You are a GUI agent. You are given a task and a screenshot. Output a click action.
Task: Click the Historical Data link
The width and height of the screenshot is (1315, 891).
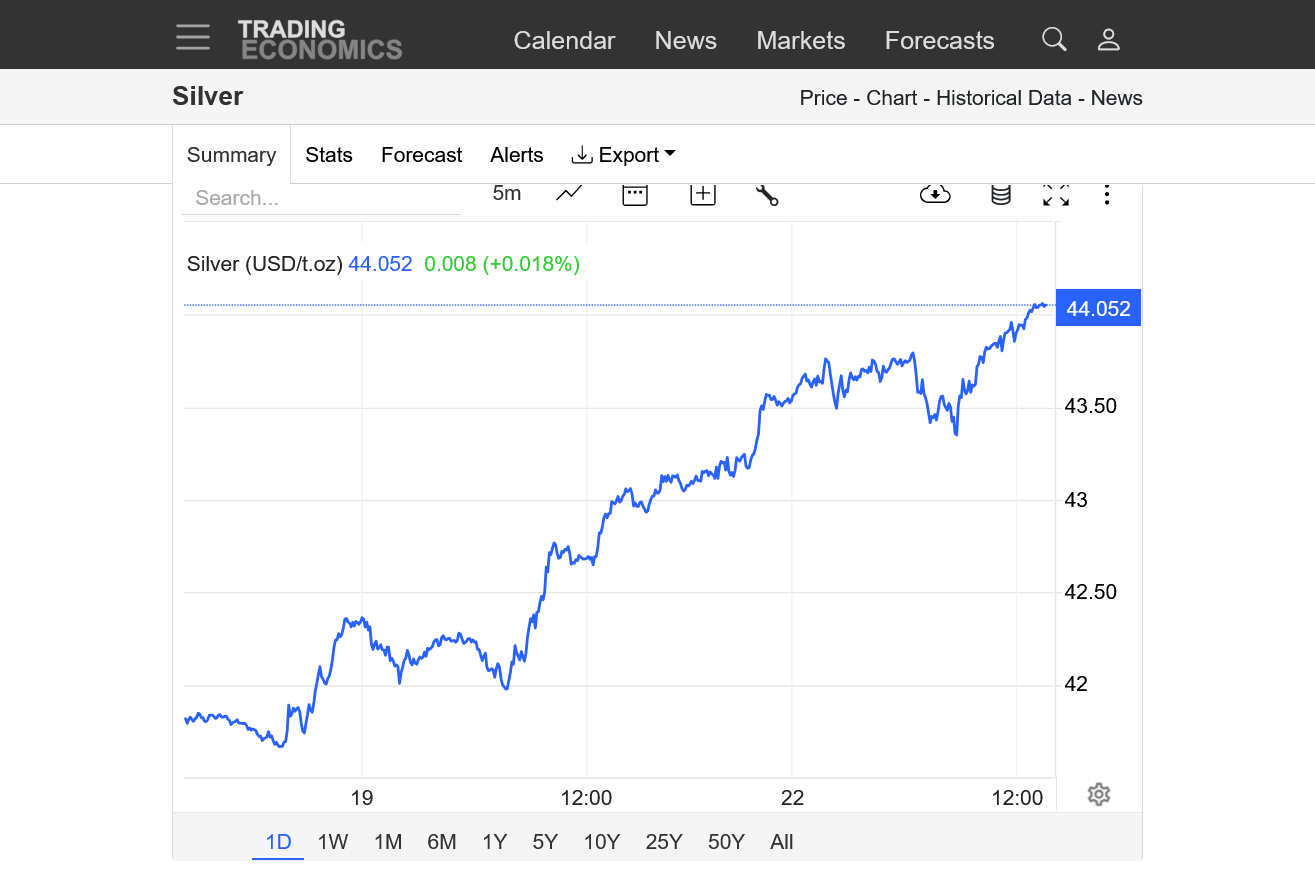(x=1005, y=98)
